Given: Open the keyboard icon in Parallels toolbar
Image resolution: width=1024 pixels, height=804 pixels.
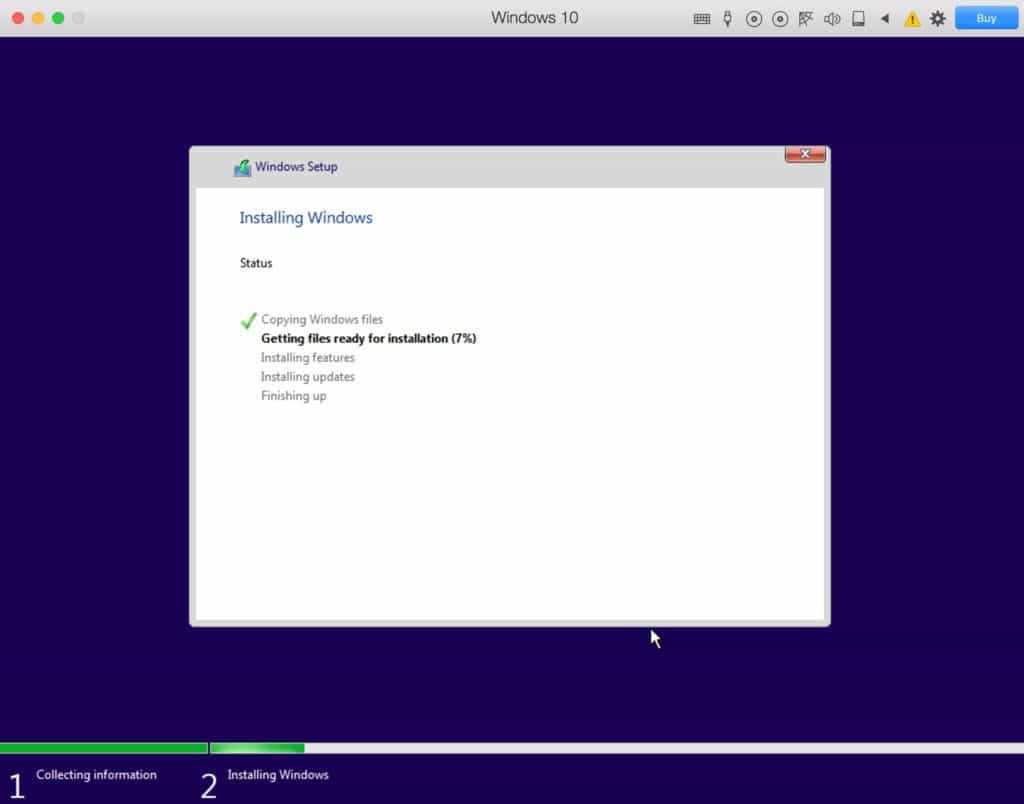Looking at the screenshot, I should pos(701,19).
